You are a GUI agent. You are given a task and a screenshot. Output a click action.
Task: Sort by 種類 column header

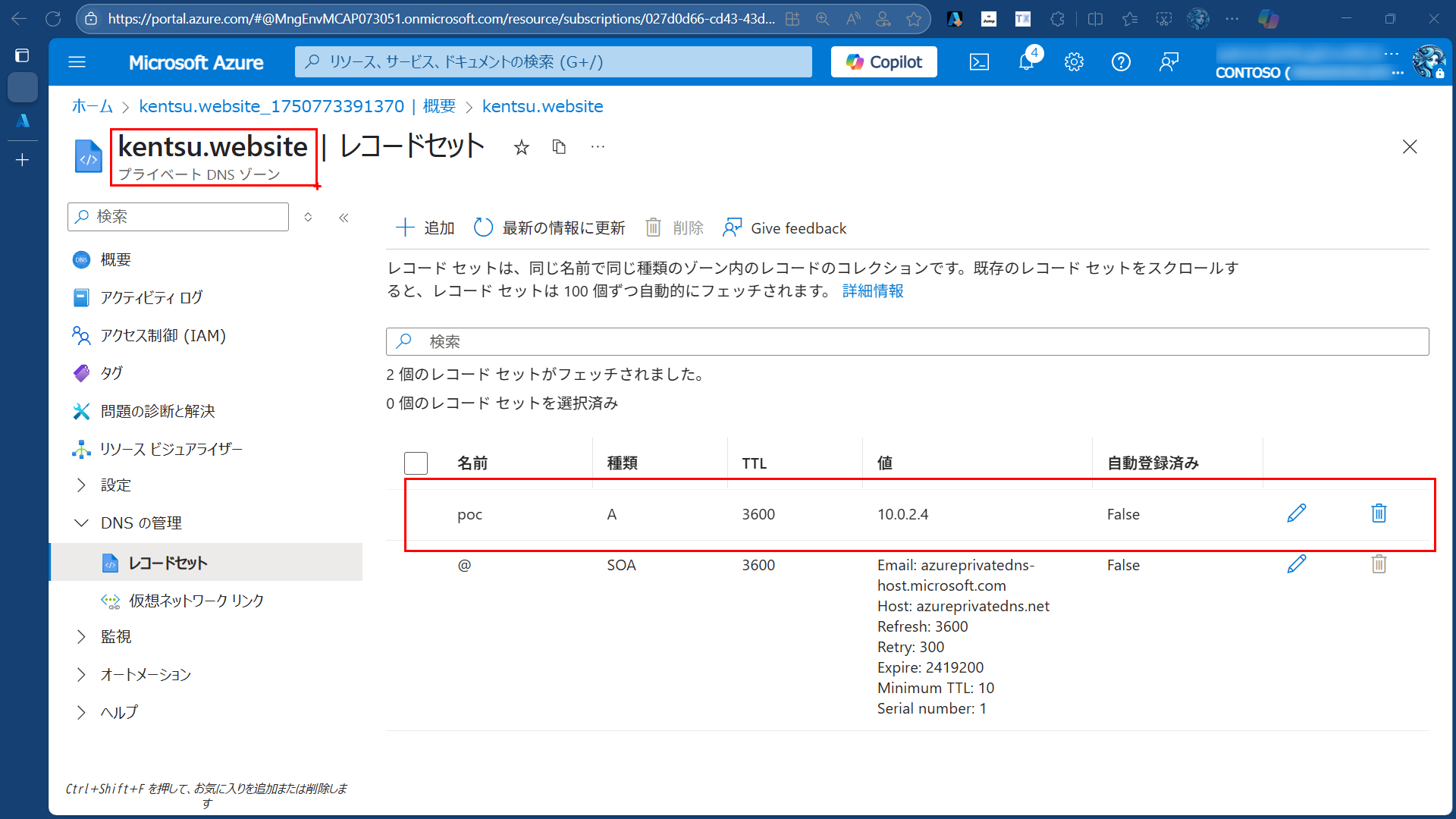click(x=622, y=463)
